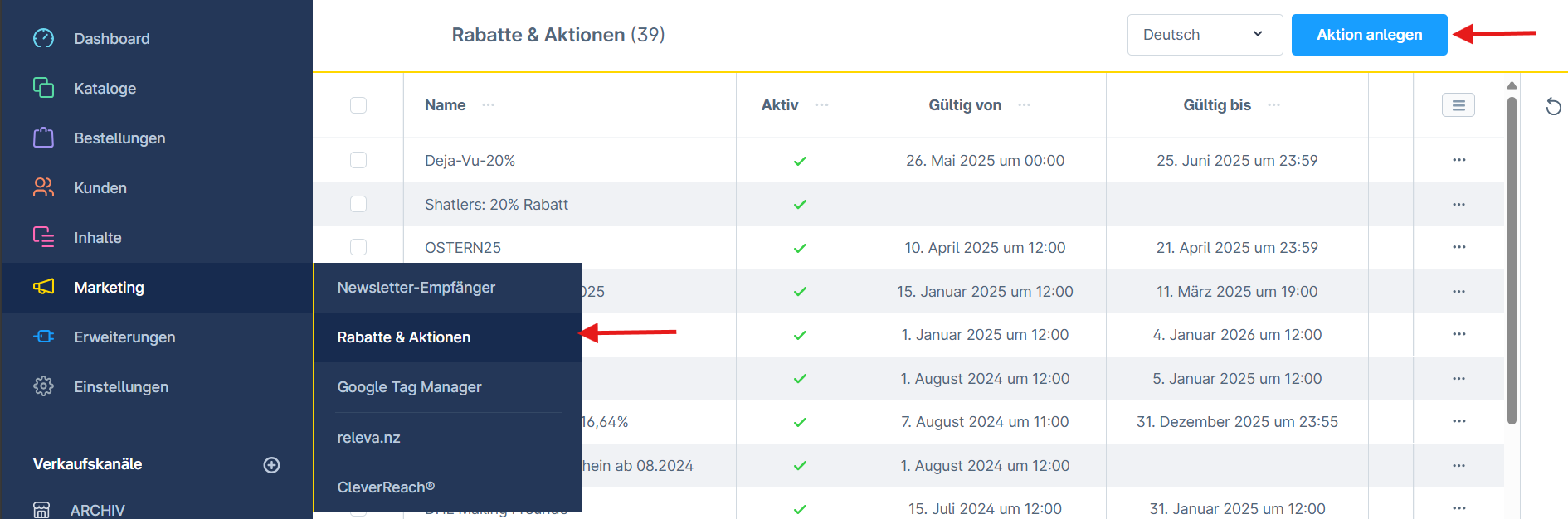
Task: Select the Shatlers: 20% Rabatt checkbox
Action: 358,204
